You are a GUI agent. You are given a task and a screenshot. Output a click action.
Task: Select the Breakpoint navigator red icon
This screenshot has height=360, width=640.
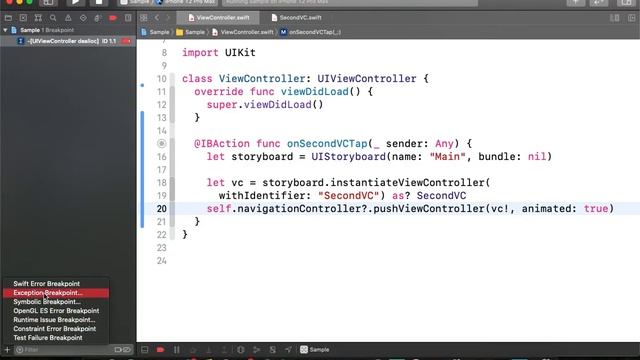pos(113,18)
